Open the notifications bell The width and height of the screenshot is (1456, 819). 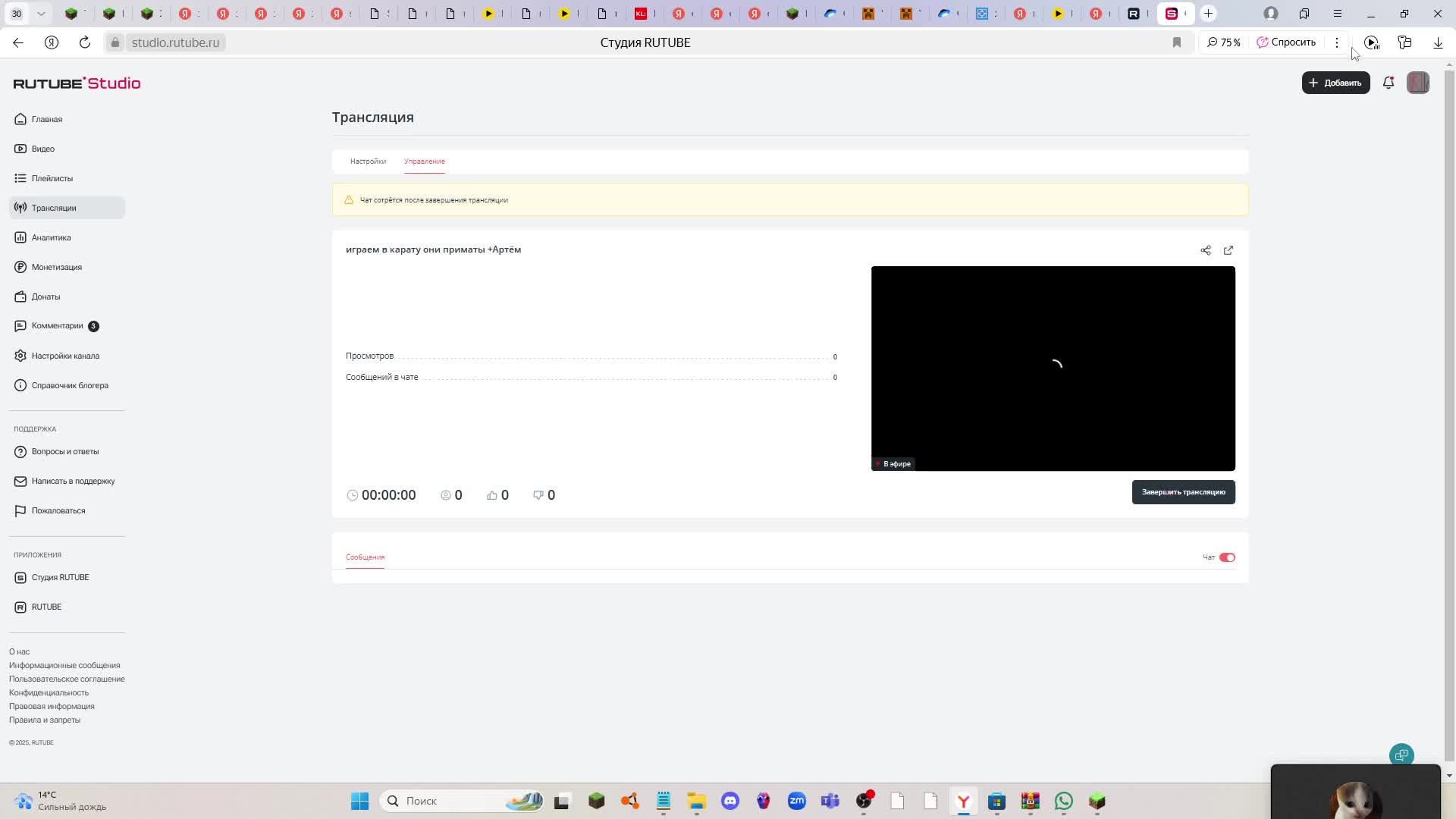[x=1389, y=83]
